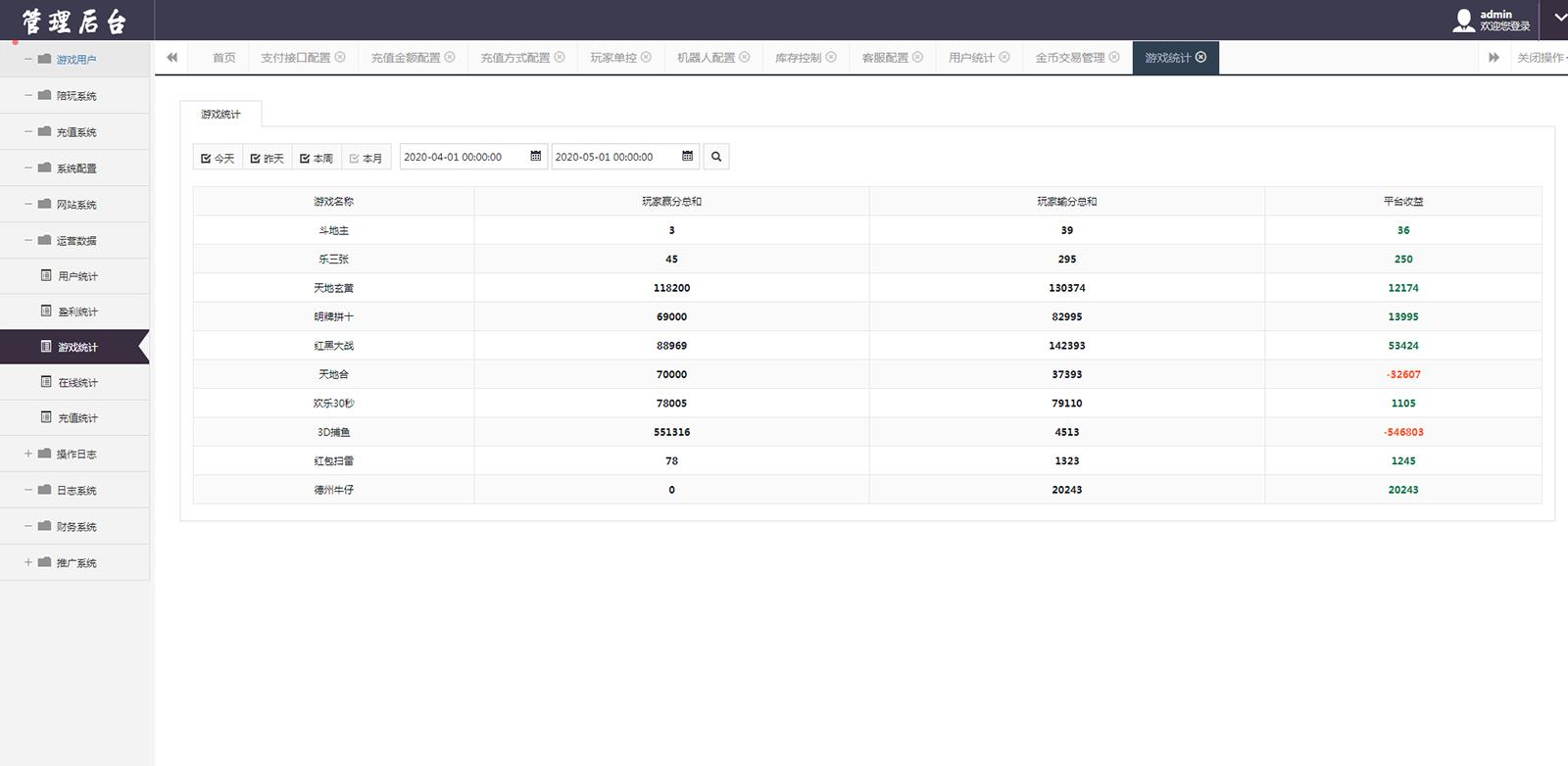Image resolution: width=1568 pixels, height=766 pixels.
Task: Toggle the 本周 quick filter
Action: click(317, 158)
